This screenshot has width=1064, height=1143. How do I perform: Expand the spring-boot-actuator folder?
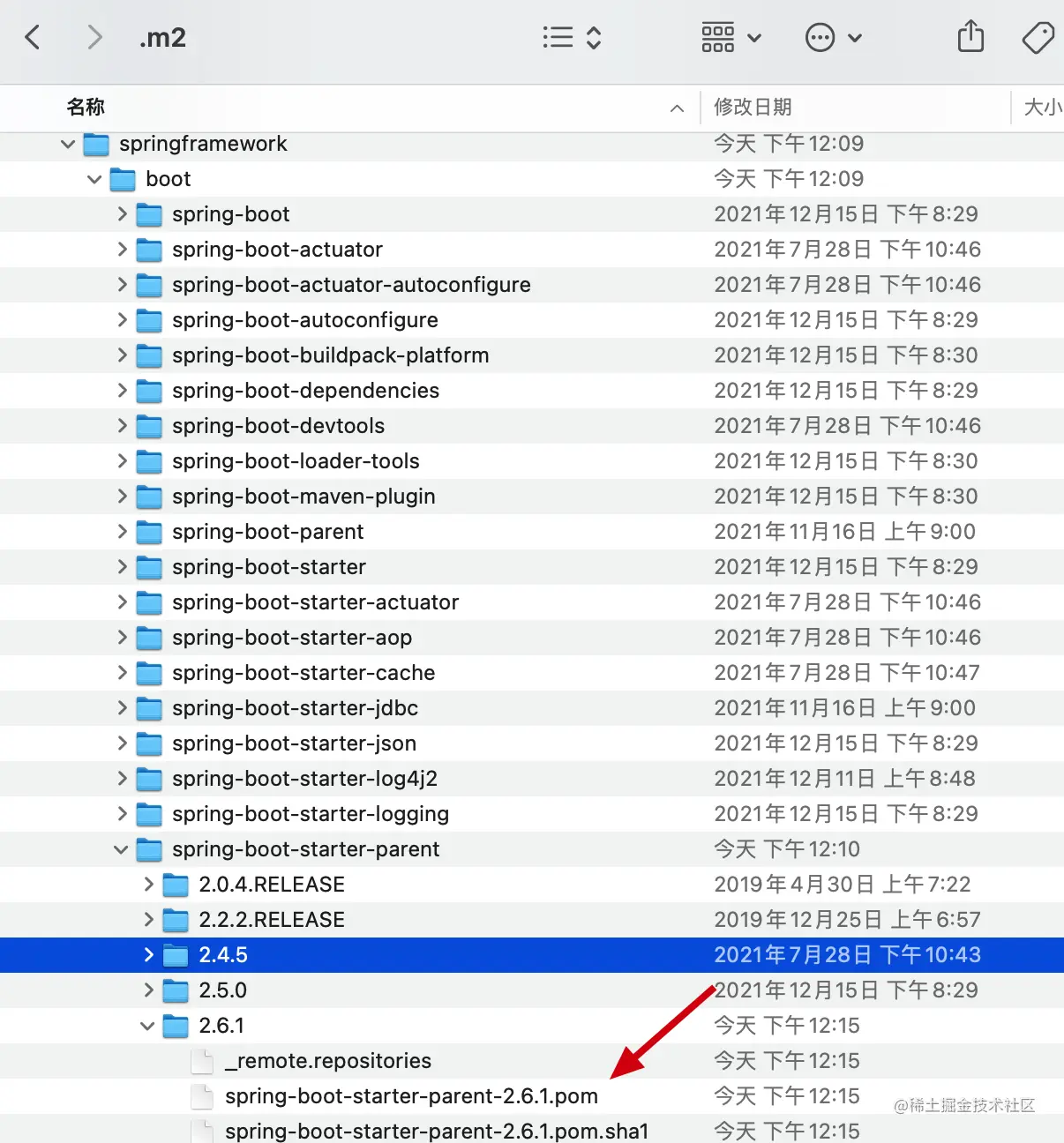coord(122,250)
